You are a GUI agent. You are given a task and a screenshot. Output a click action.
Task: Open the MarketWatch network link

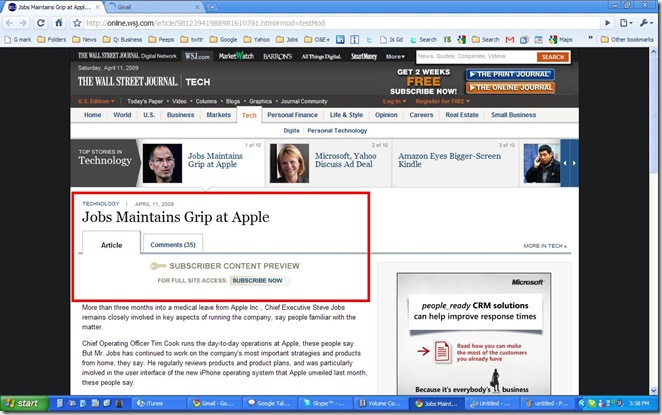pyautogui.click(x=236, y=56)
